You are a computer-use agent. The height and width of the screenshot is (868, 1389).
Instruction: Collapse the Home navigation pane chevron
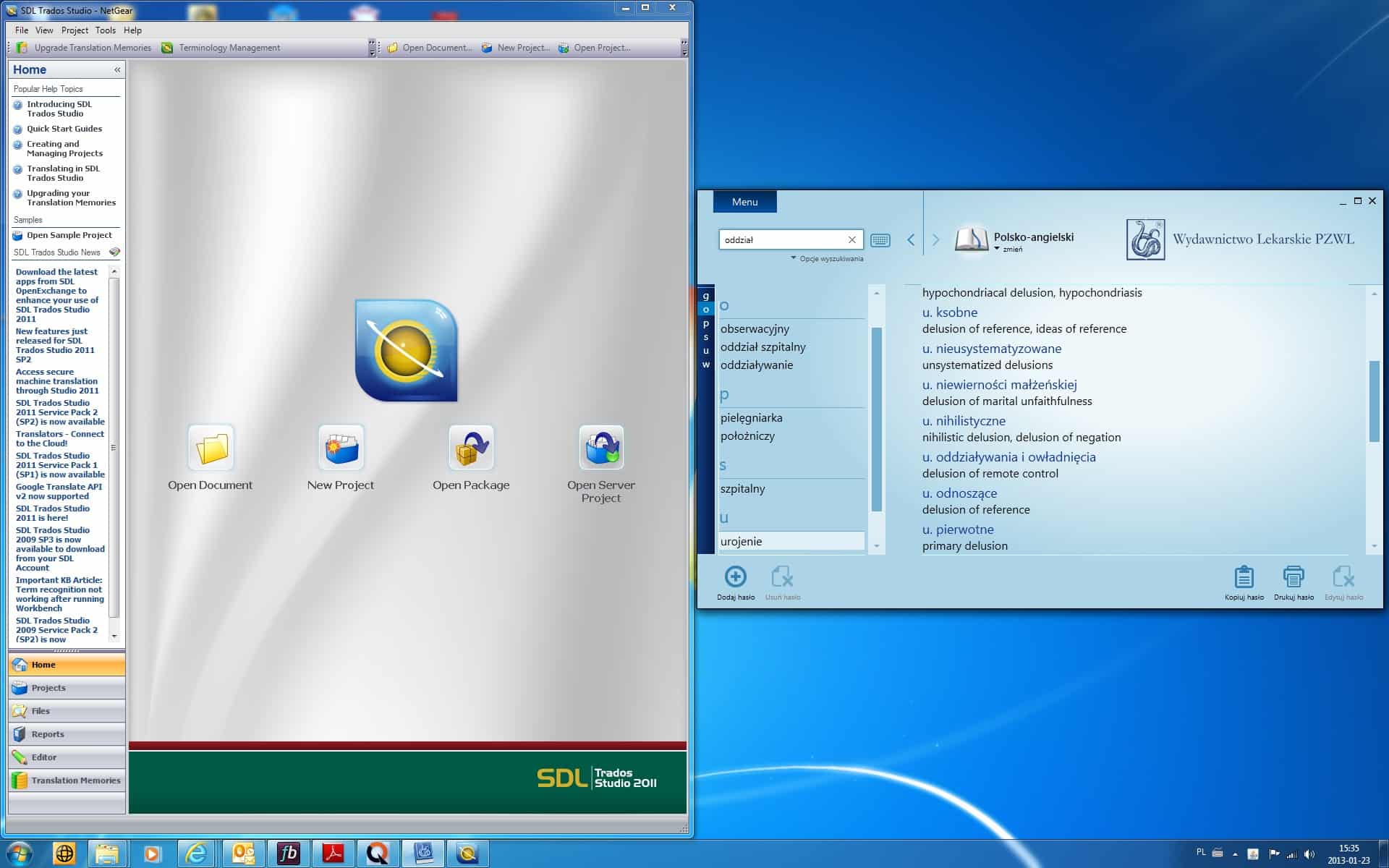117,69
